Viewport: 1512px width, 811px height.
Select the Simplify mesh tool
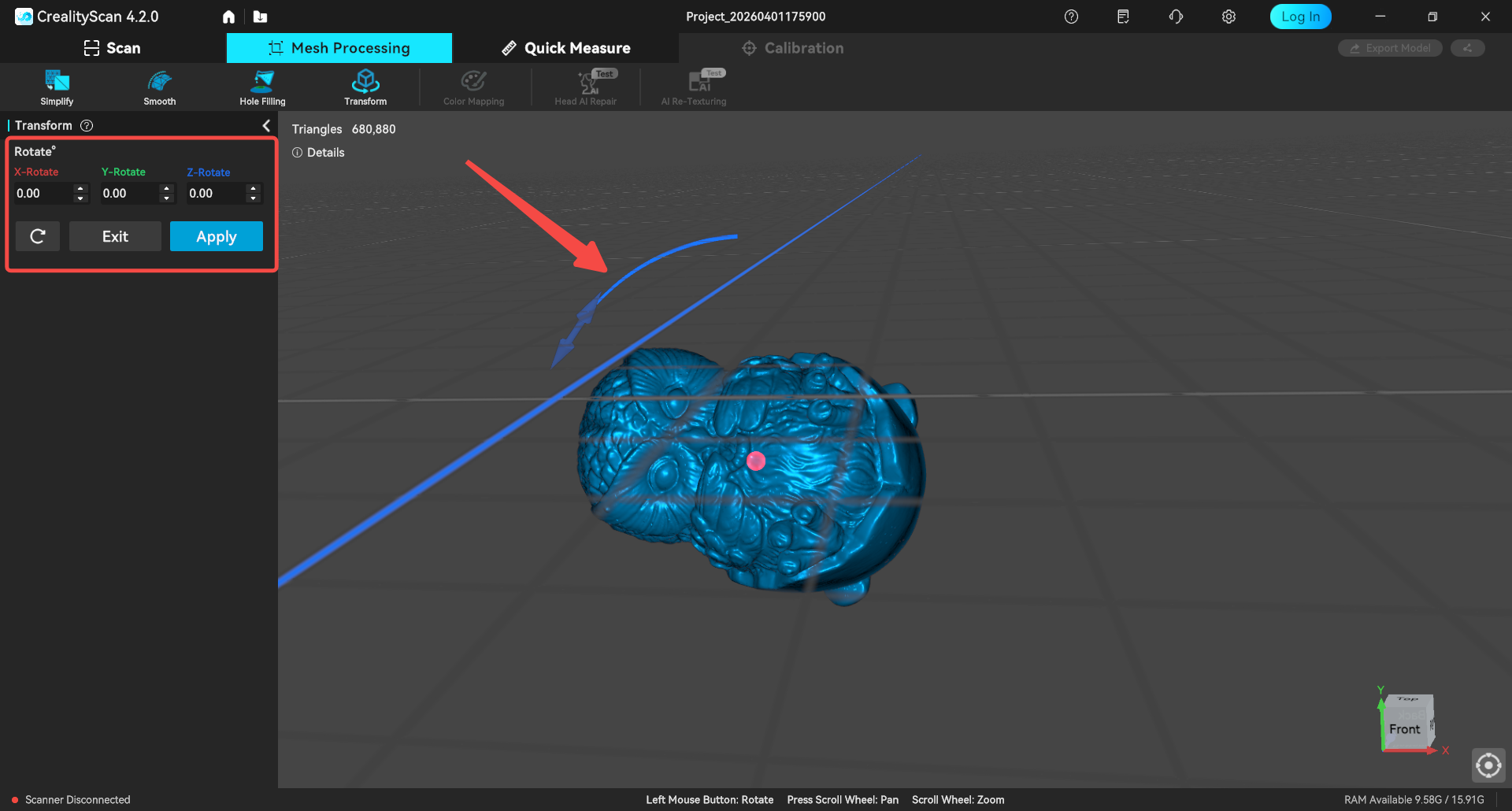pyautogui.click(x=57, y=87)
